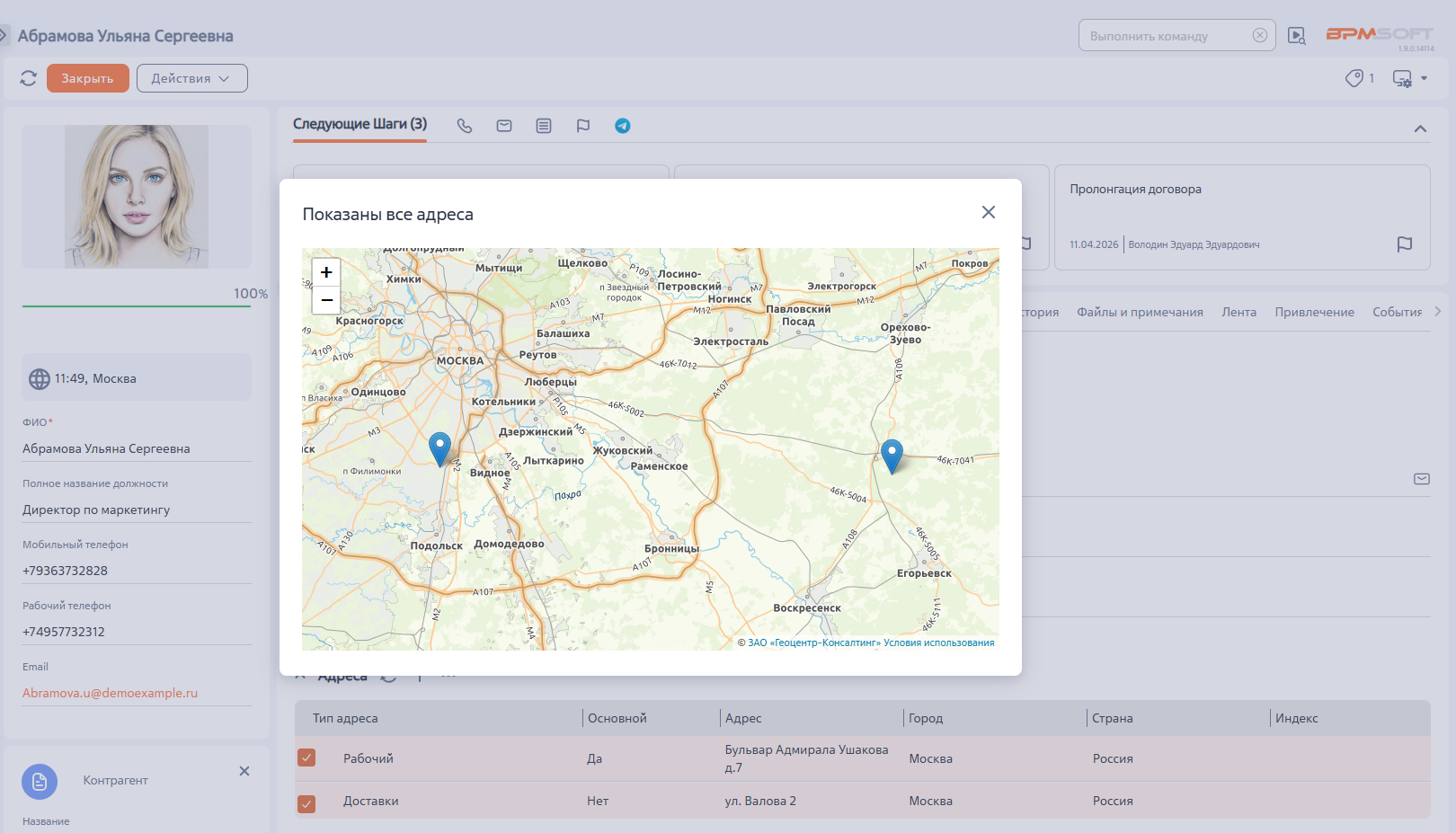The image size is (1456, 833).
Task: Collapse the left panel with the top-left arrow
Action: 4,36
